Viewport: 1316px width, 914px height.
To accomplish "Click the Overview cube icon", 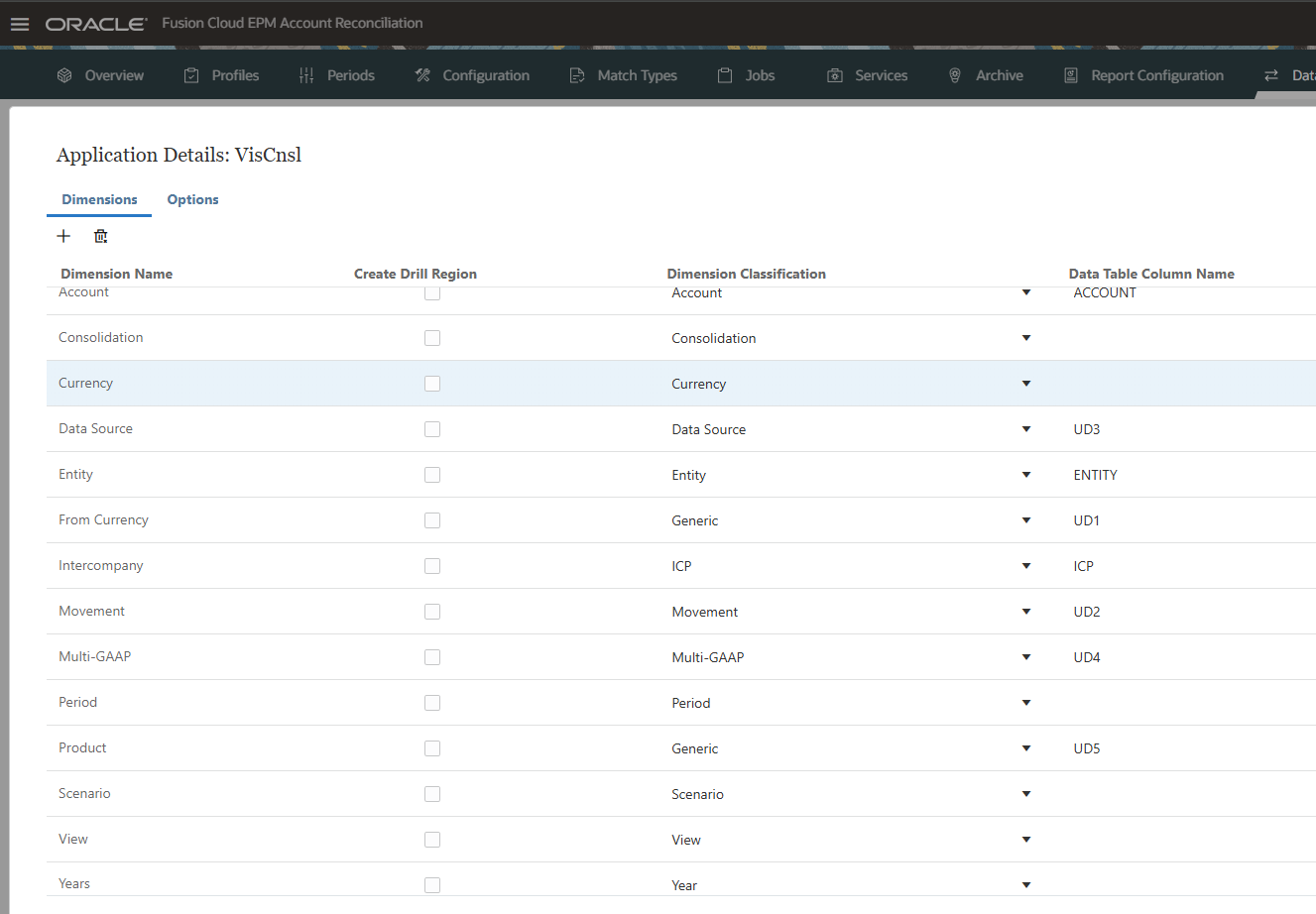I will click(64, 75).
